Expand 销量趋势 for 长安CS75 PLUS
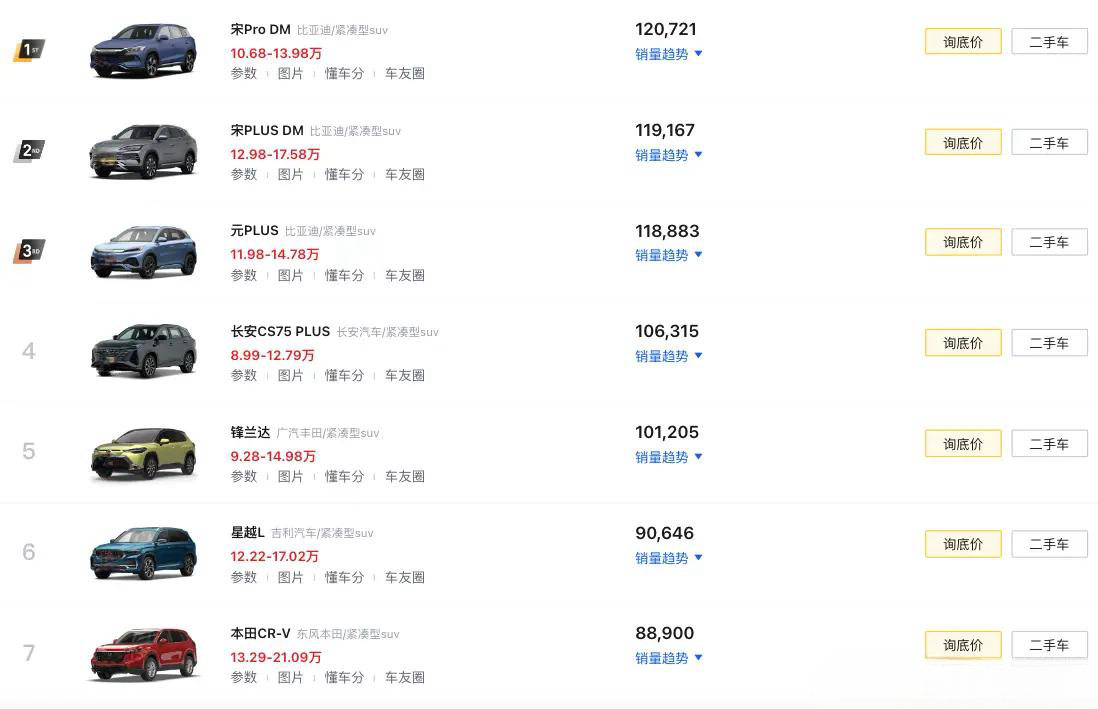This screenshot has width=1098, height=709. pyautogui.click(x=668, y=356)
